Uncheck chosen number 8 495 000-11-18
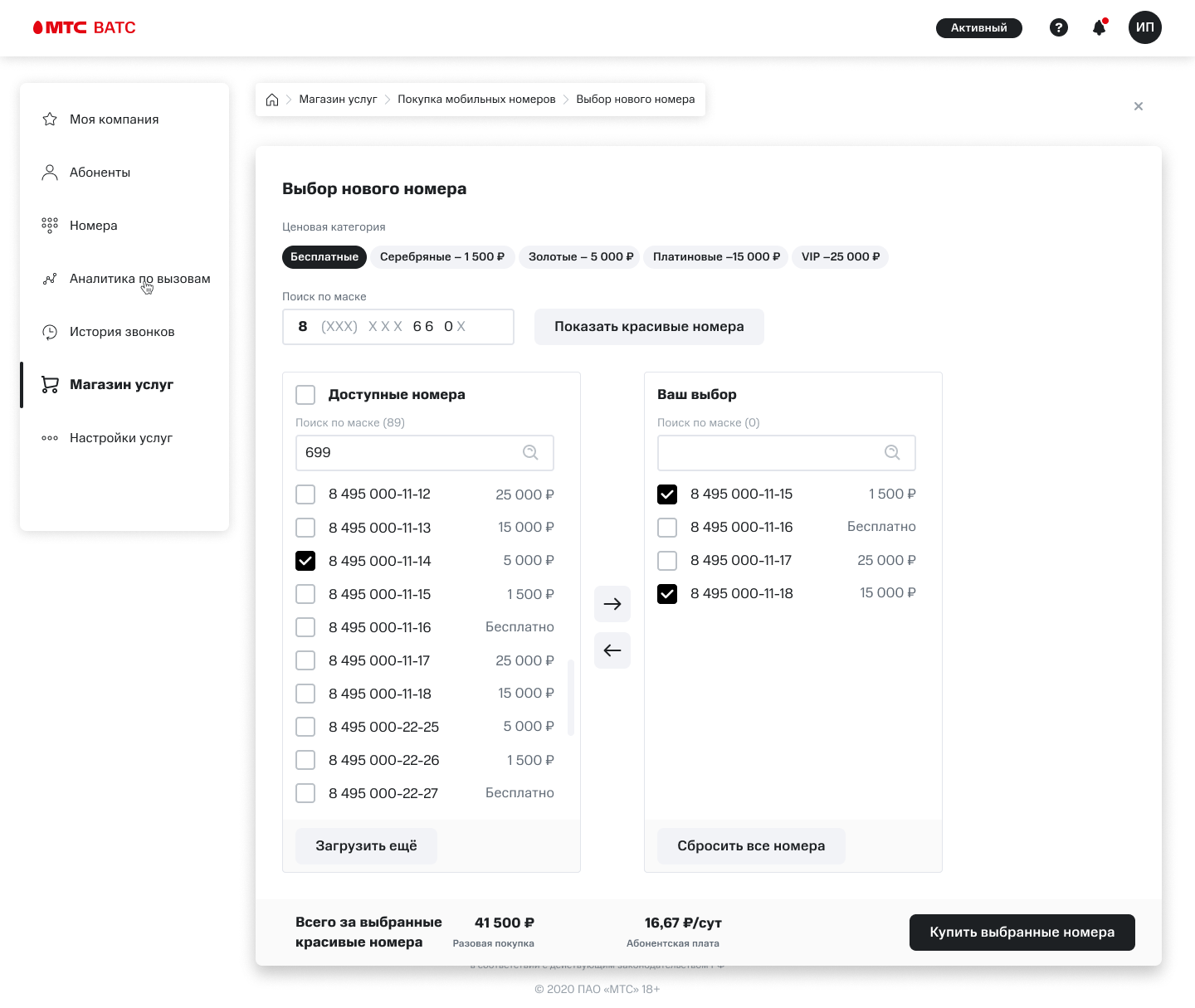 667,594
